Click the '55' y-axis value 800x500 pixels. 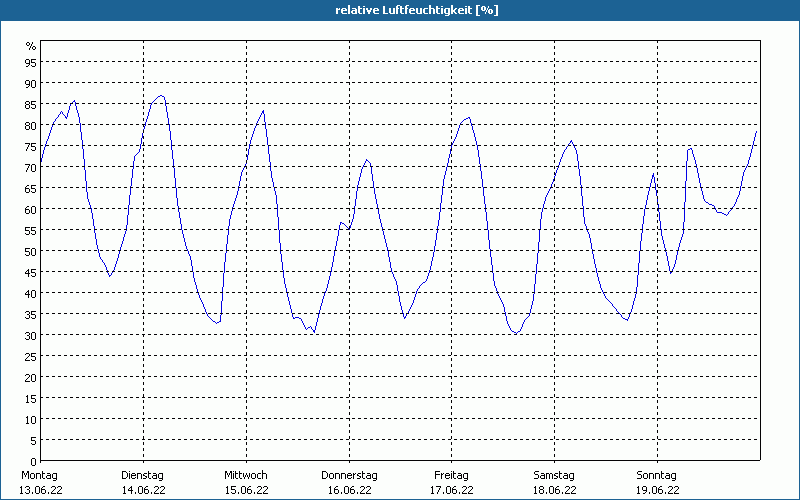[31, 231]
